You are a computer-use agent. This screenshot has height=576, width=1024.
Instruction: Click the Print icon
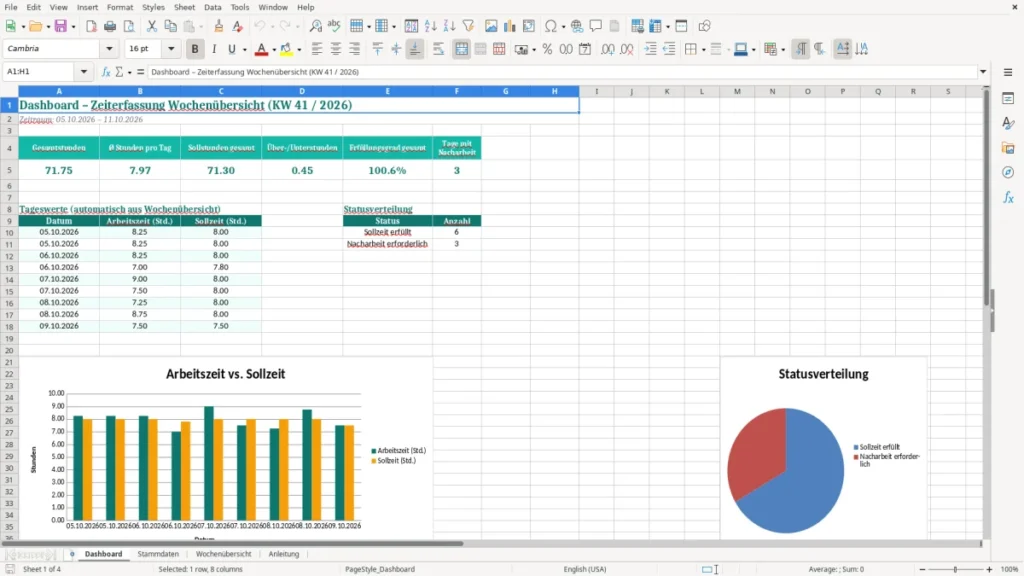click(x=110, y=26)
